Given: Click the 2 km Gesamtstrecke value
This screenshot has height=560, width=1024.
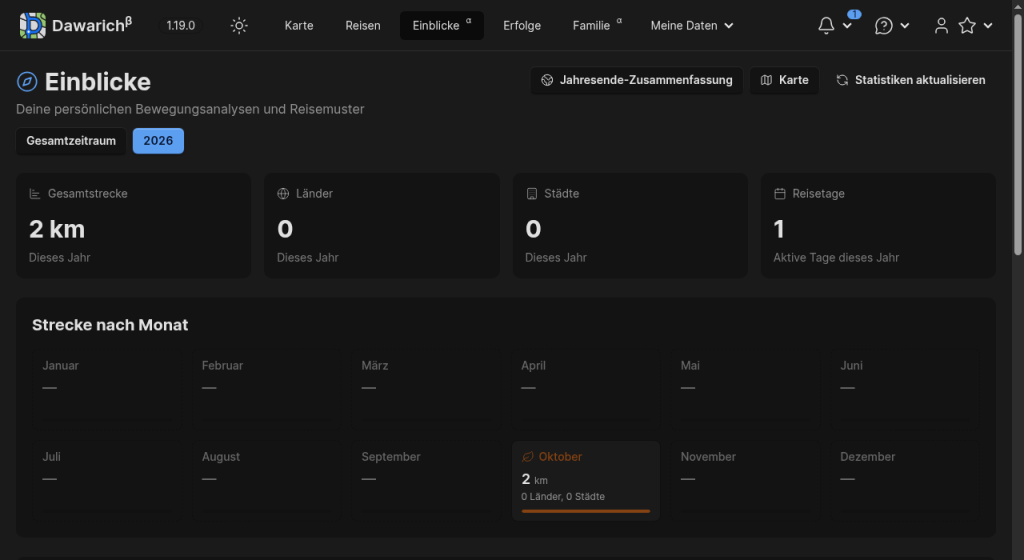Looking at the screenshot, I should coord(57,229).
